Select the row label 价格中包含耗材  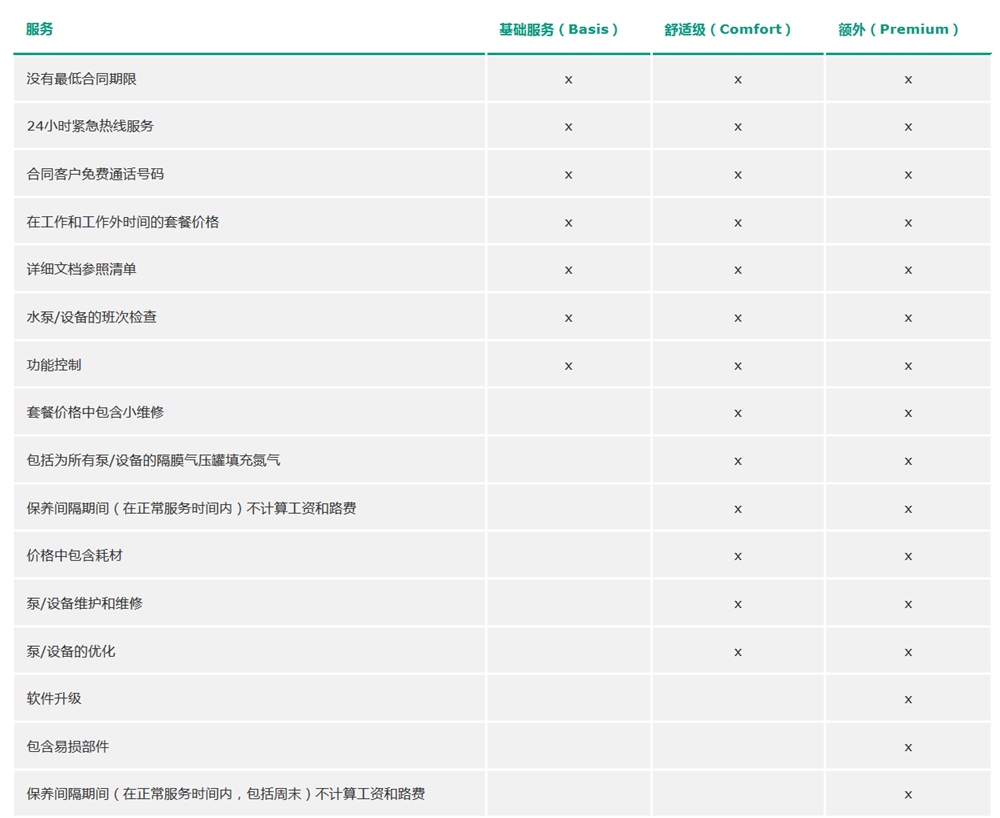coord(75,555)
